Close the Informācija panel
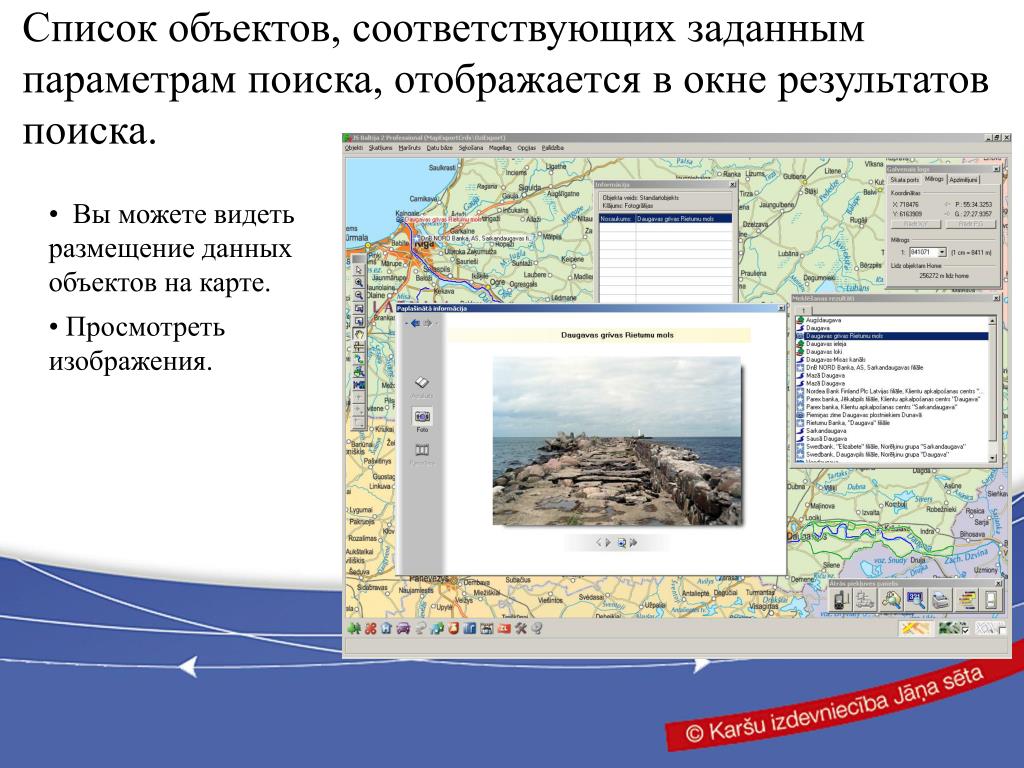 (x=732, y=185)
